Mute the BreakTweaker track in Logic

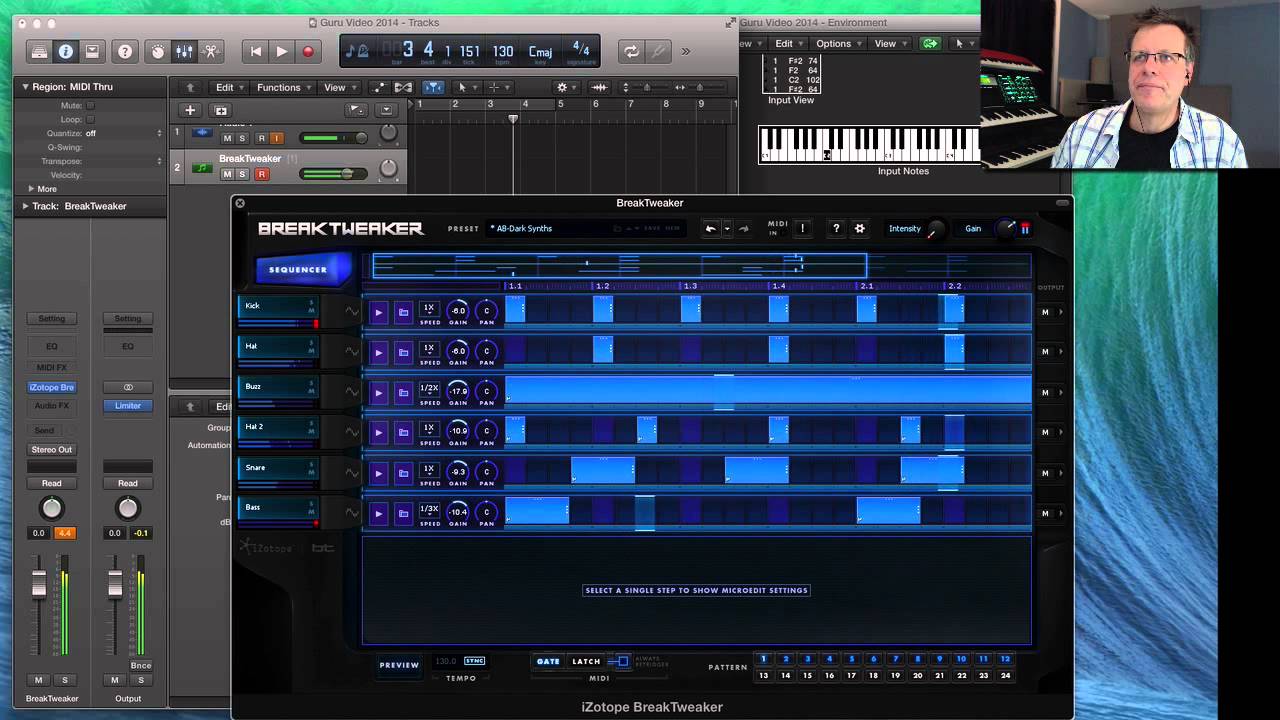pos(227,174)
